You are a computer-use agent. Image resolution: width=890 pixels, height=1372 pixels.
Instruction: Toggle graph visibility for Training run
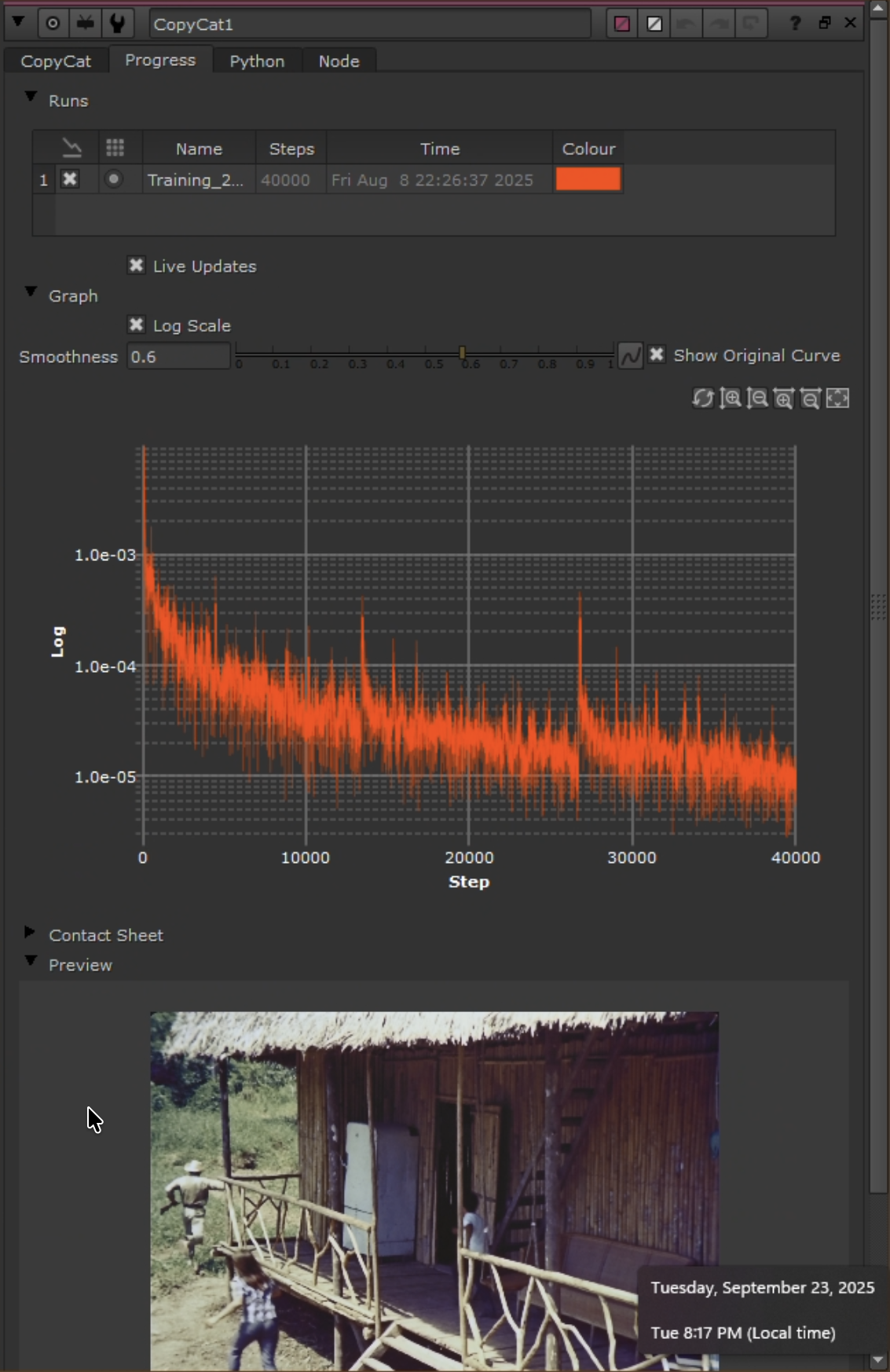(70, 179)
